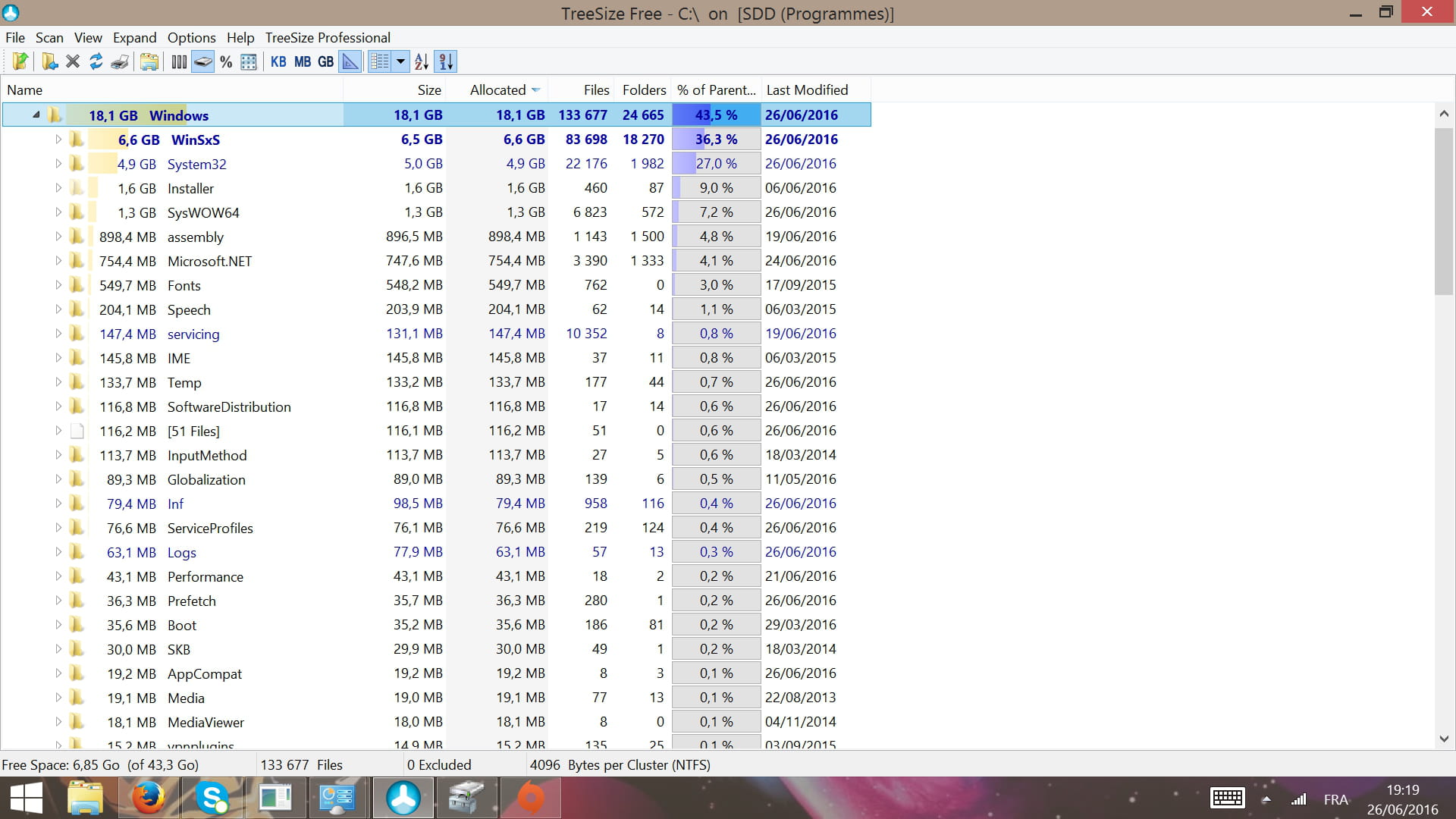This screenshot has width=1456, height=819.
Task: Click the print report icon
Action: click(x=120, y=61)
